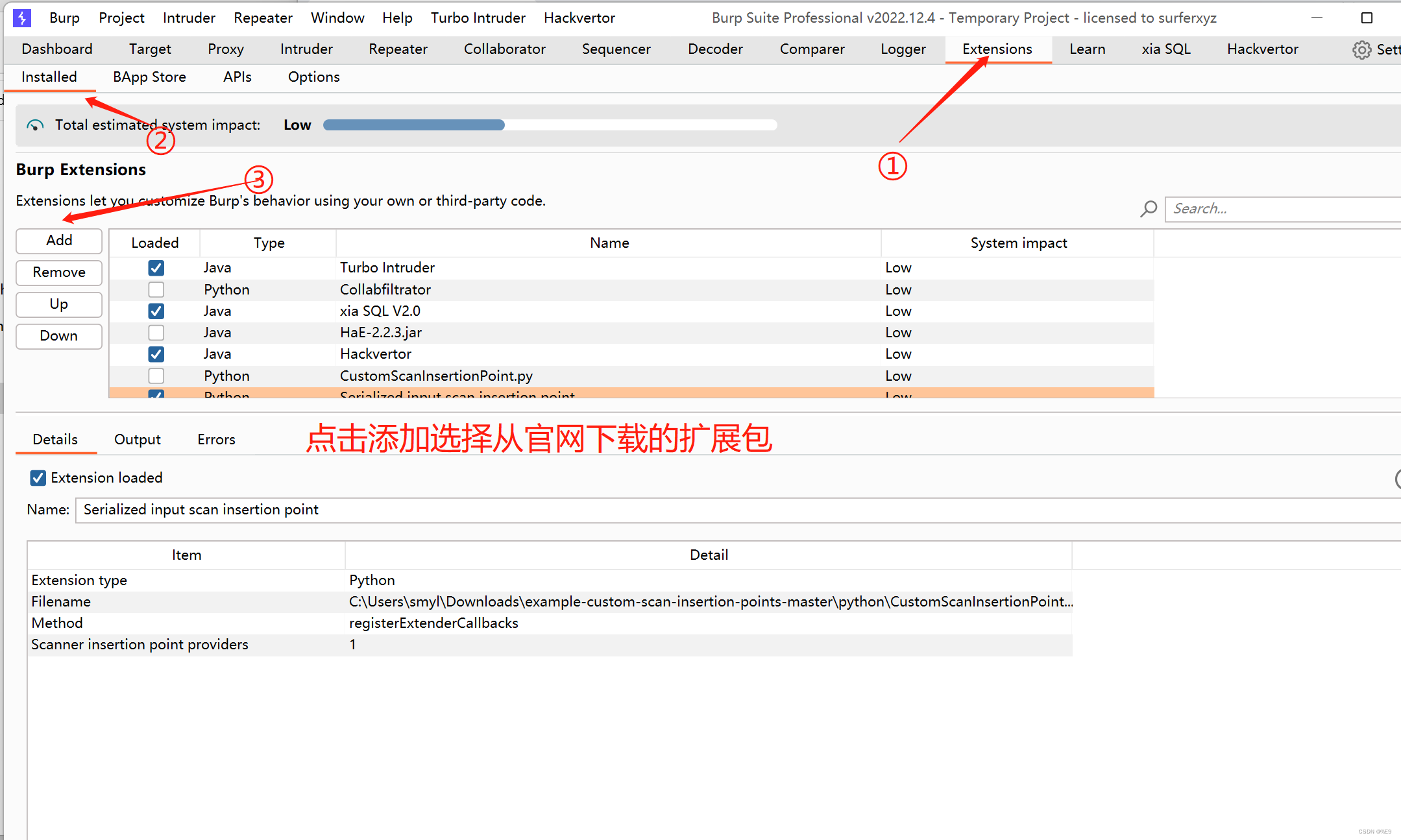
Task: Enable the Collabfiltrator extension checkbox
Action: coord(156,289)
